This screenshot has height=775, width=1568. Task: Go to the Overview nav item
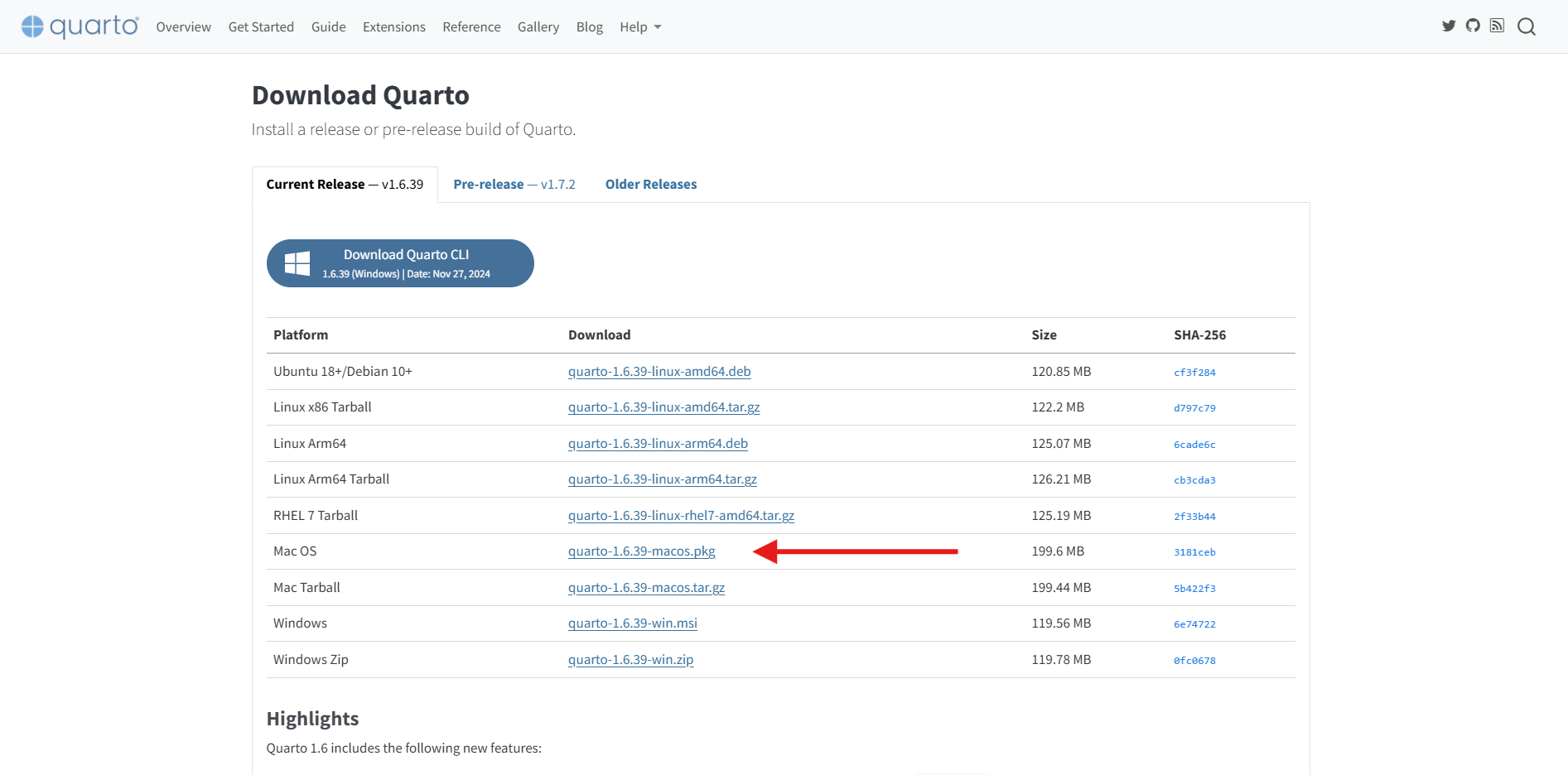[x=184, y=26]
